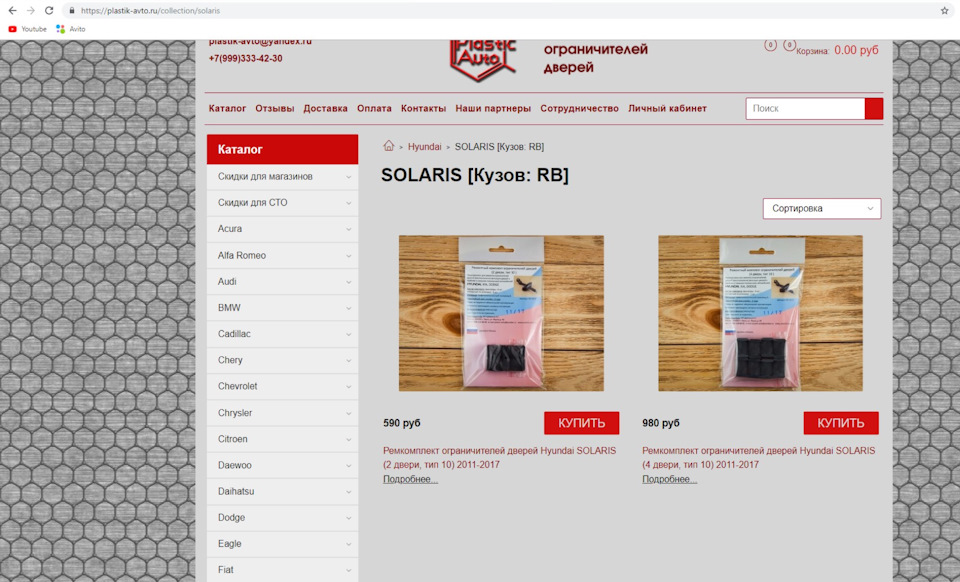Viewport: 960px width, 582px height.
Task: Click the browser forward arrow
Action: point(31,10)
